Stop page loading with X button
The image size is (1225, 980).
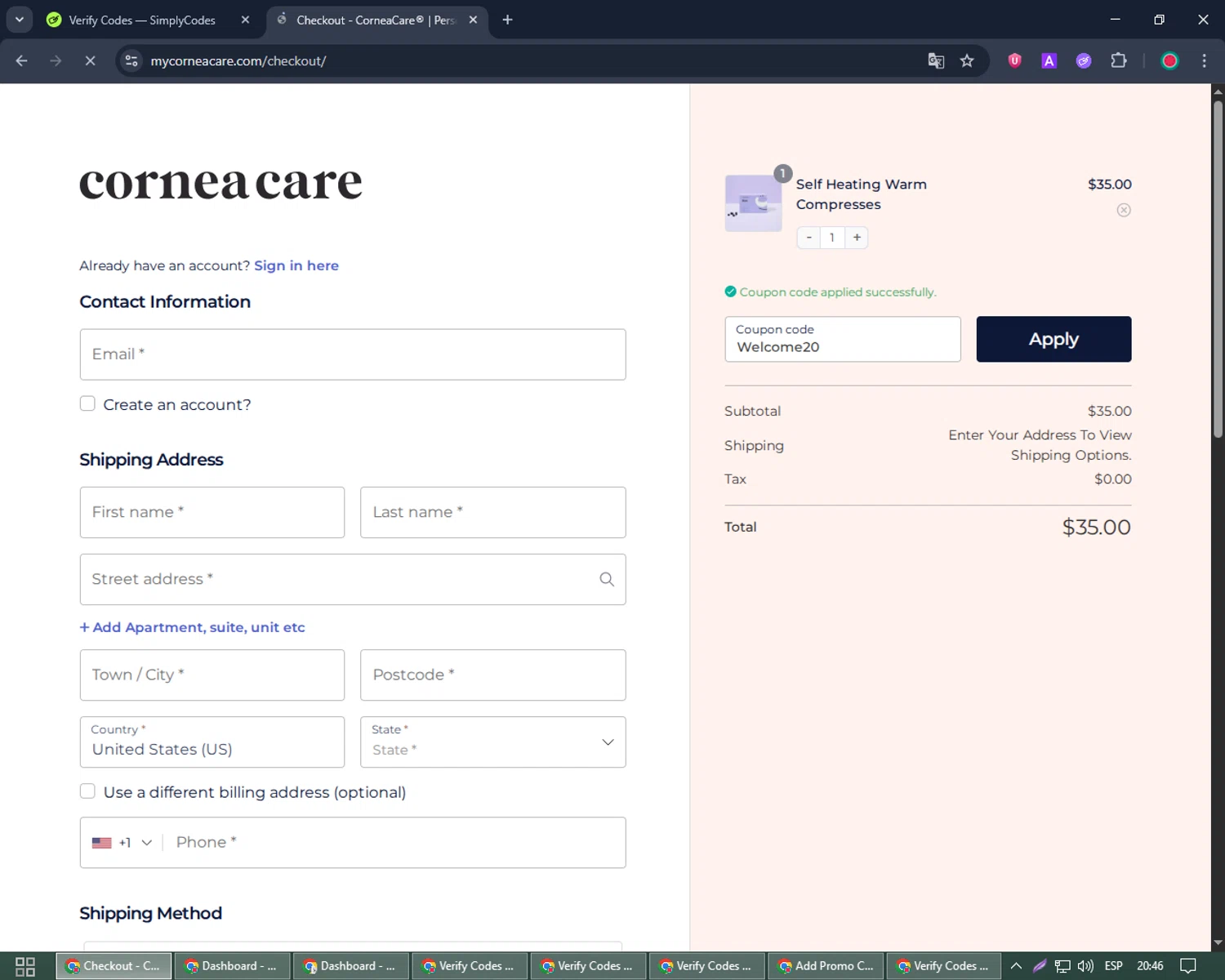[x=90, y=60]
